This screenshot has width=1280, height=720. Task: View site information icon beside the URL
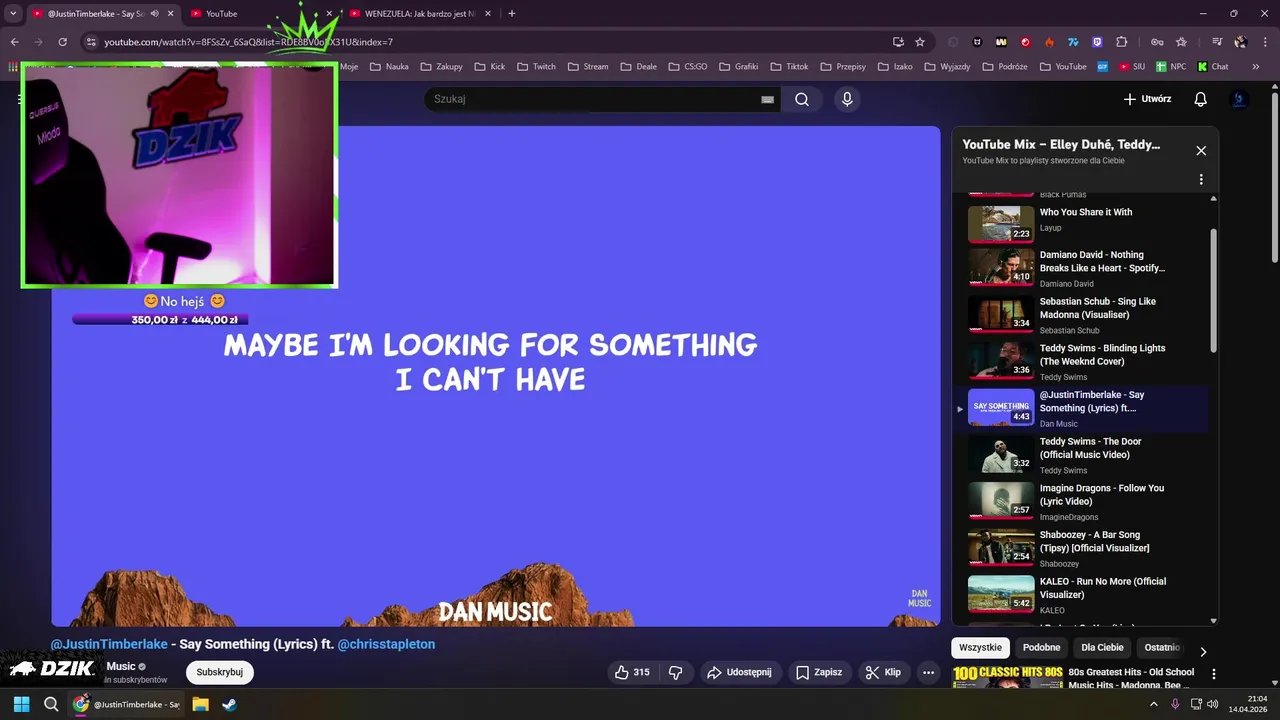[91, 42]
